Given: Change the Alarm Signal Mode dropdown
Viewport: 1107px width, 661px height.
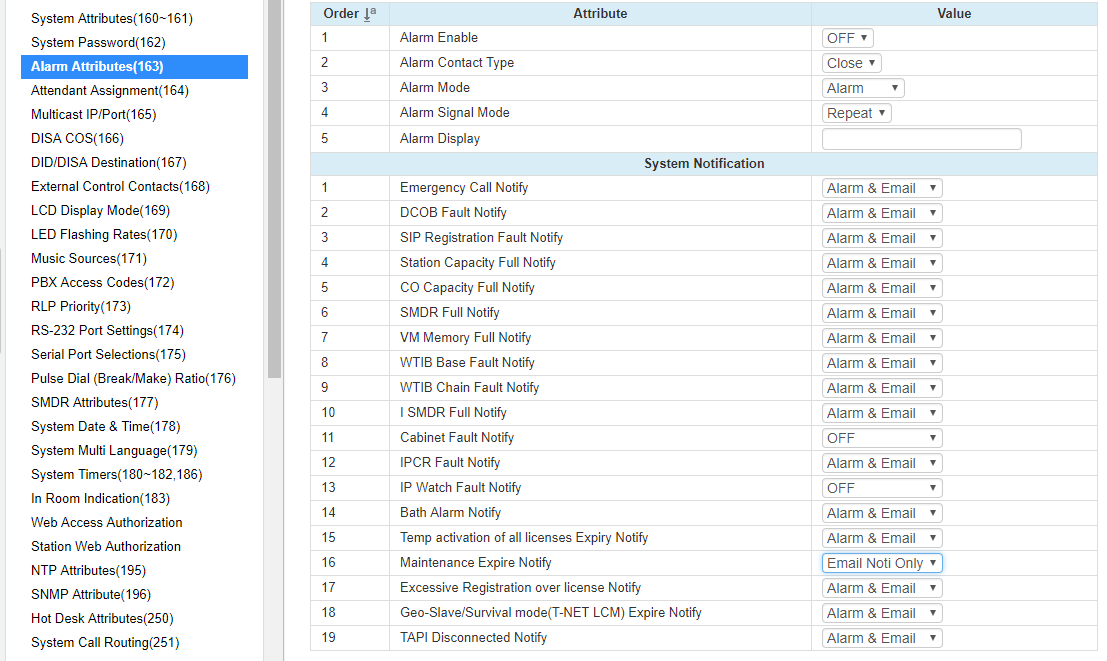Looking at the screenshot, I should (857, 113).
